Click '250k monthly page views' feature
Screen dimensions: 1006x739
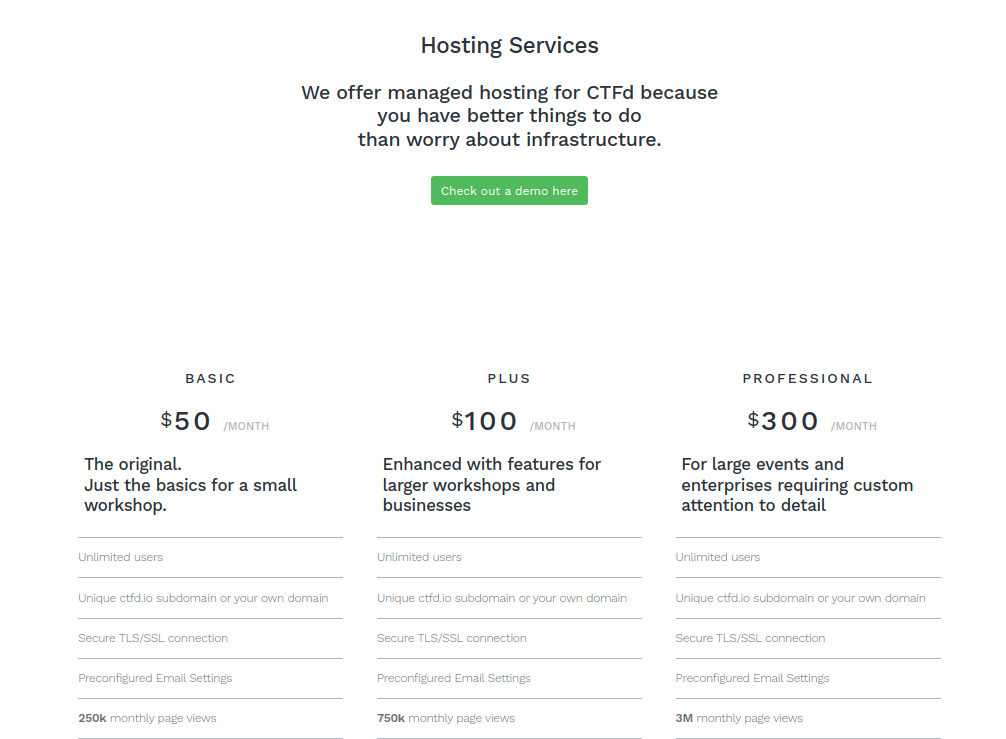147,718
